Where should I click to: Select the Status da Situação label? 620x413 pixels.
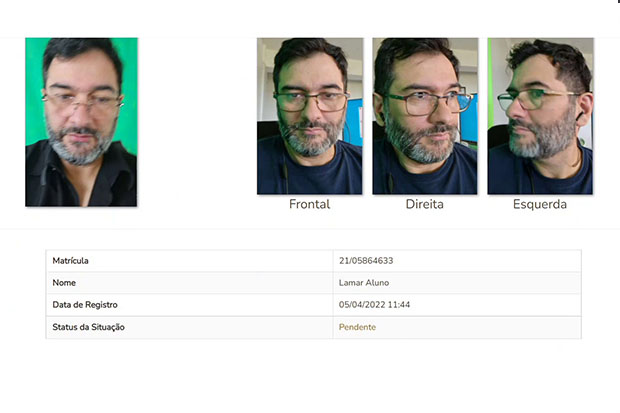[x=89, y=327]
